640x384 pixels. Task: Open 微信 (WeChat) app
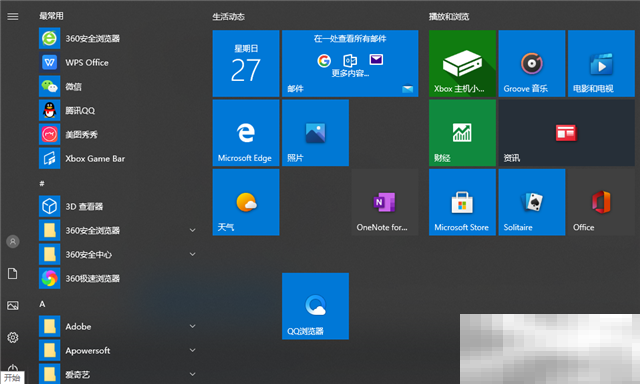(118, 87)
